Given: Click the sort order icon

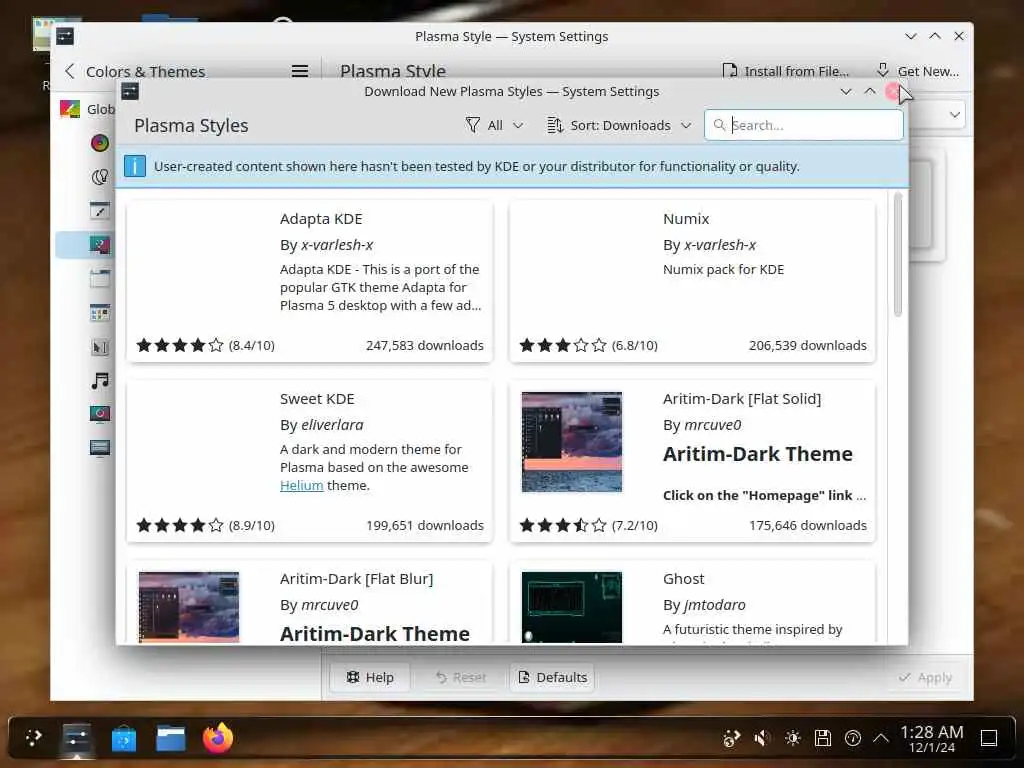Looking at the screenshot, I should point(555,125).
